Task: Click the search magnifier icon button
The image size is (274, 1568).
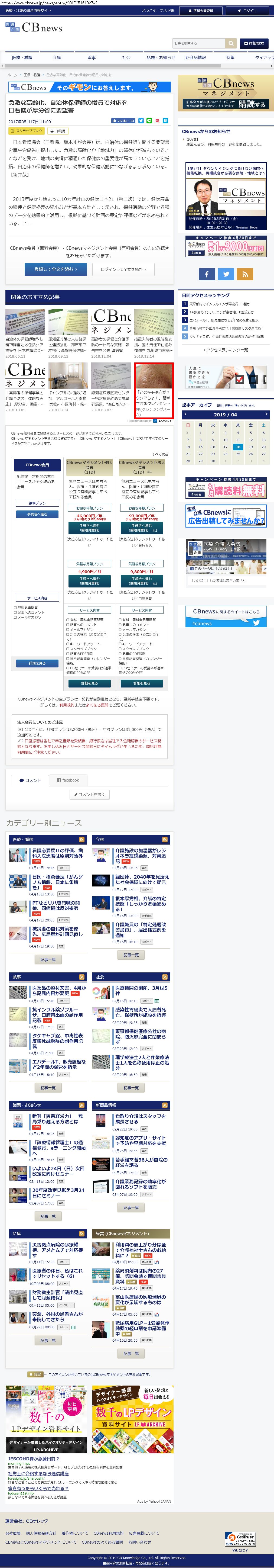Action: pyautogui.click(x=231, y=43)
